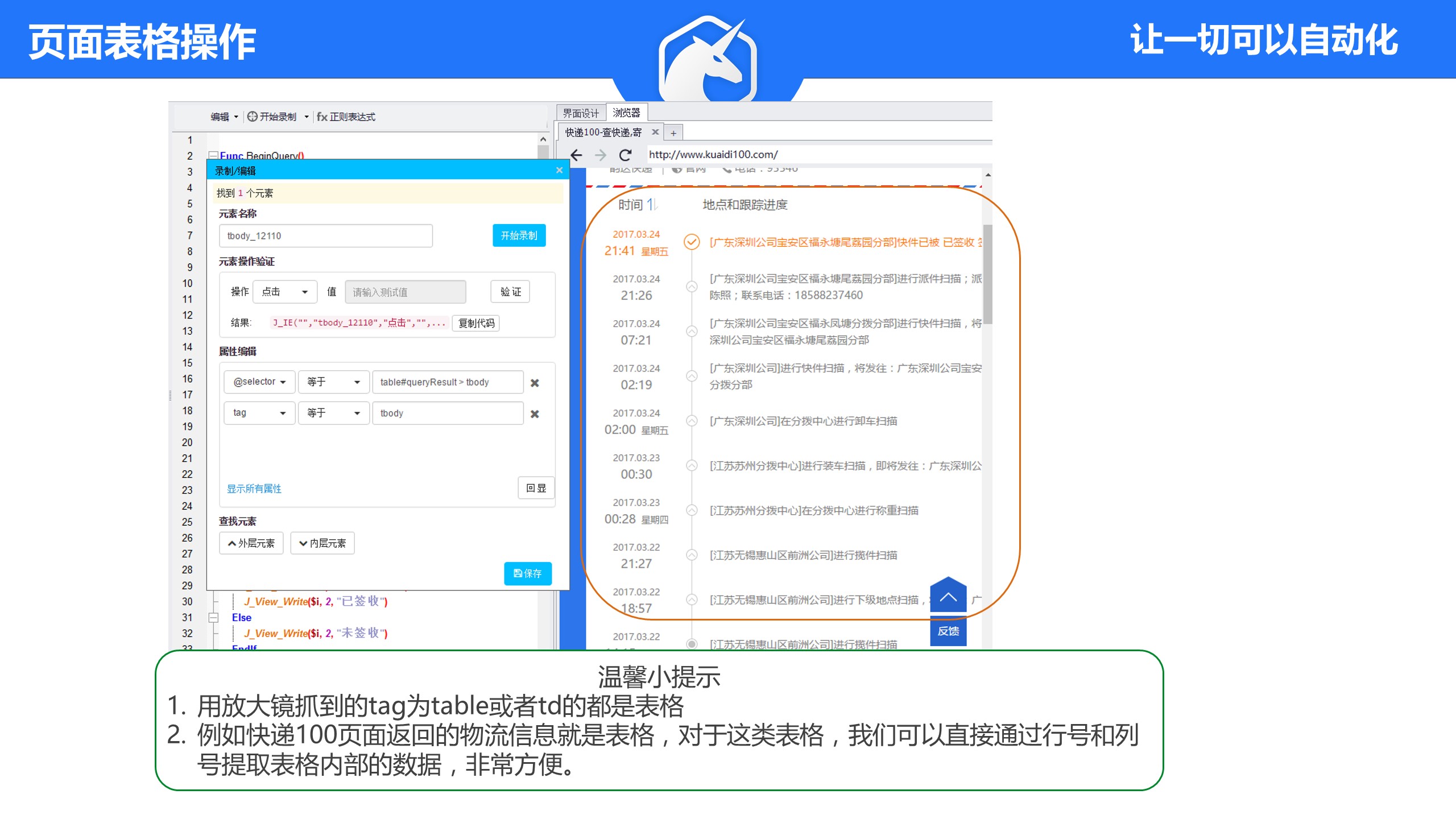Remove the @selector attribute row
This screenshot has height=819, width=1456.
[535, 383]
